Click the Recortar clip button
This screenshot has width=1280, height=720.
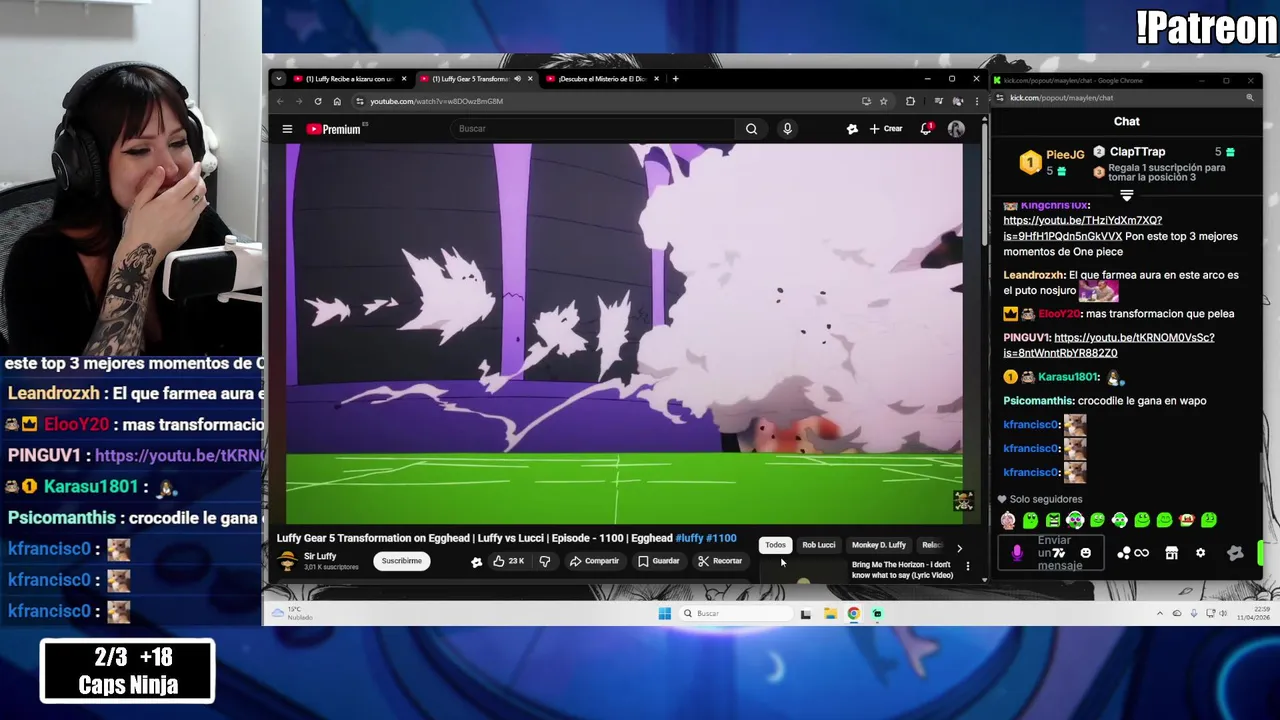(x=720, y=561)
